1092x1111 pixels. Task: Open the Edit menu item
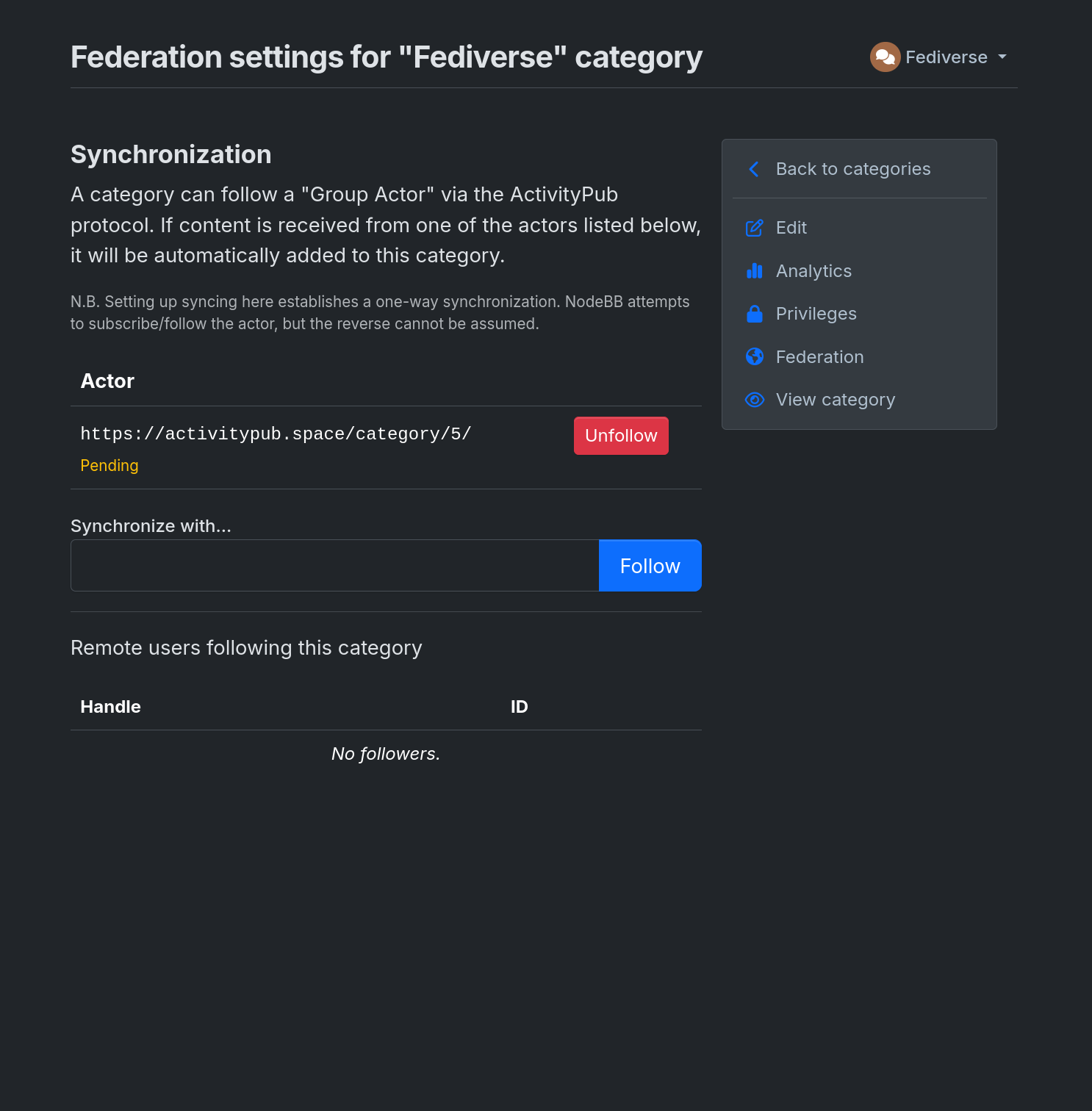[791, 228]
